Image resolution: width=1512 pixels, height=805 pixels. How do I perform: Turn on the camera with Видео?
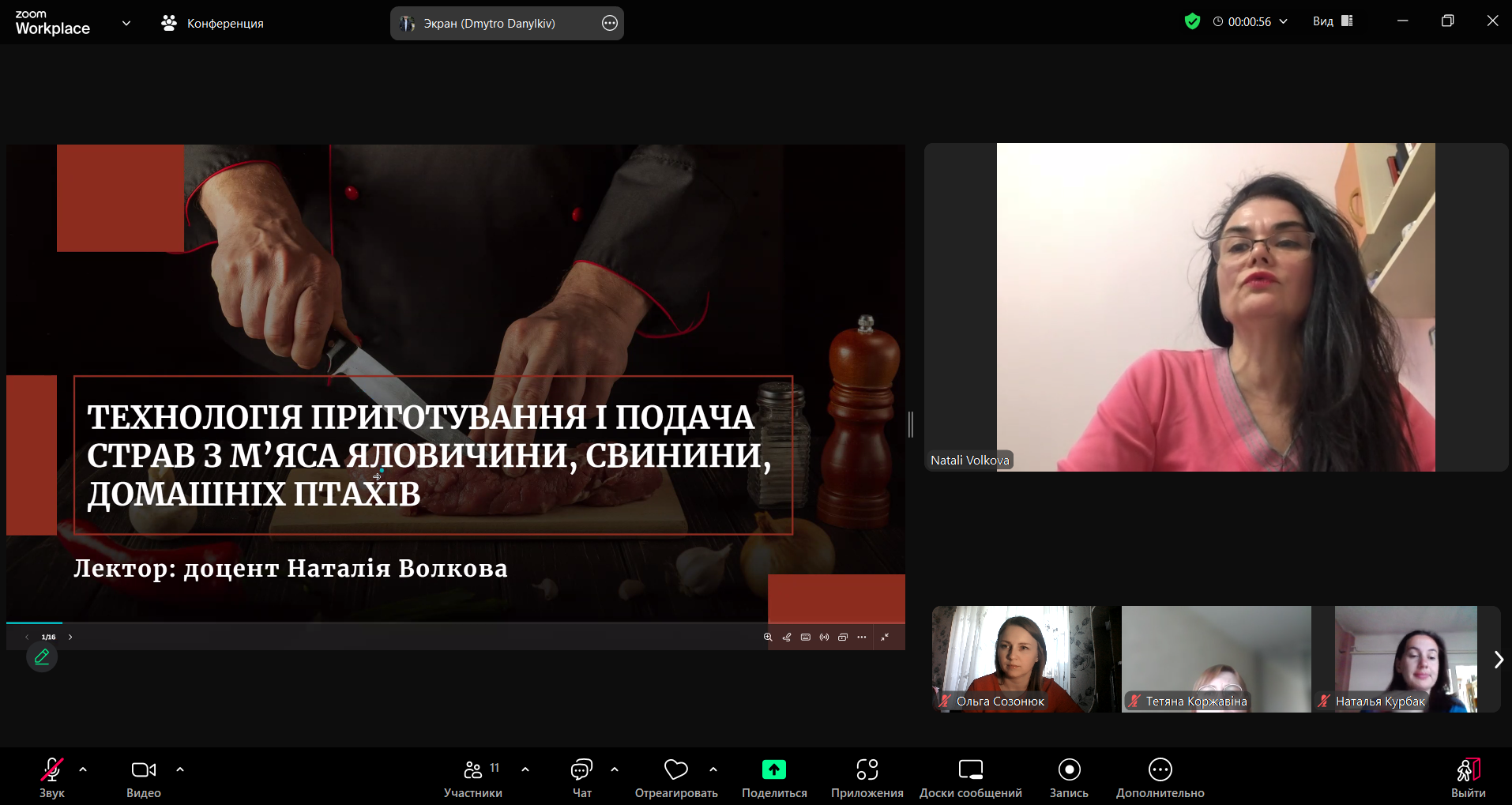coord(143,770)
